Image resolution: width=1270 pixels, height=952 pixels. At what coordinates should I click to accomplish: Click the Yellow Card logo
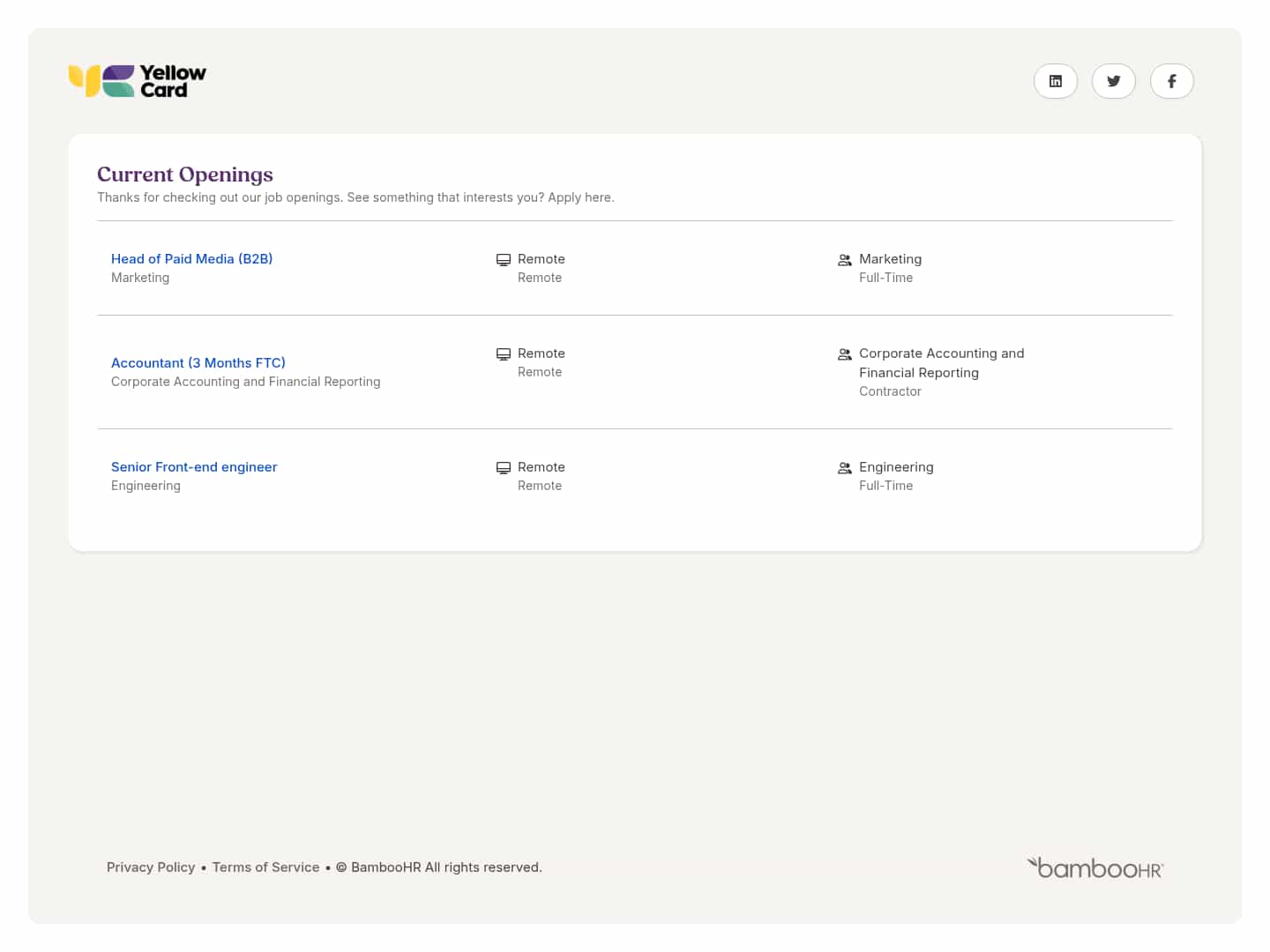click(138, 81)
